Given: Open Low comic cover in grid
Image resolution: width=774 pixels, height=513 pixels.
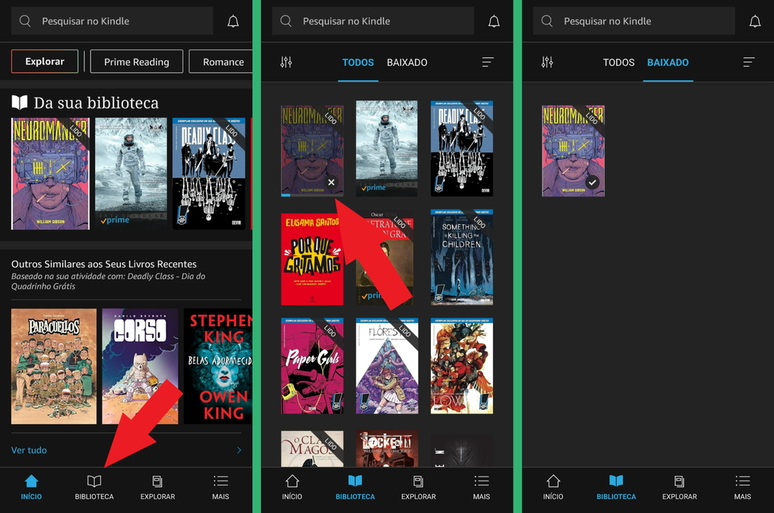Looking at the screenshot, I should pyautogui.click(x=462, y=366).
